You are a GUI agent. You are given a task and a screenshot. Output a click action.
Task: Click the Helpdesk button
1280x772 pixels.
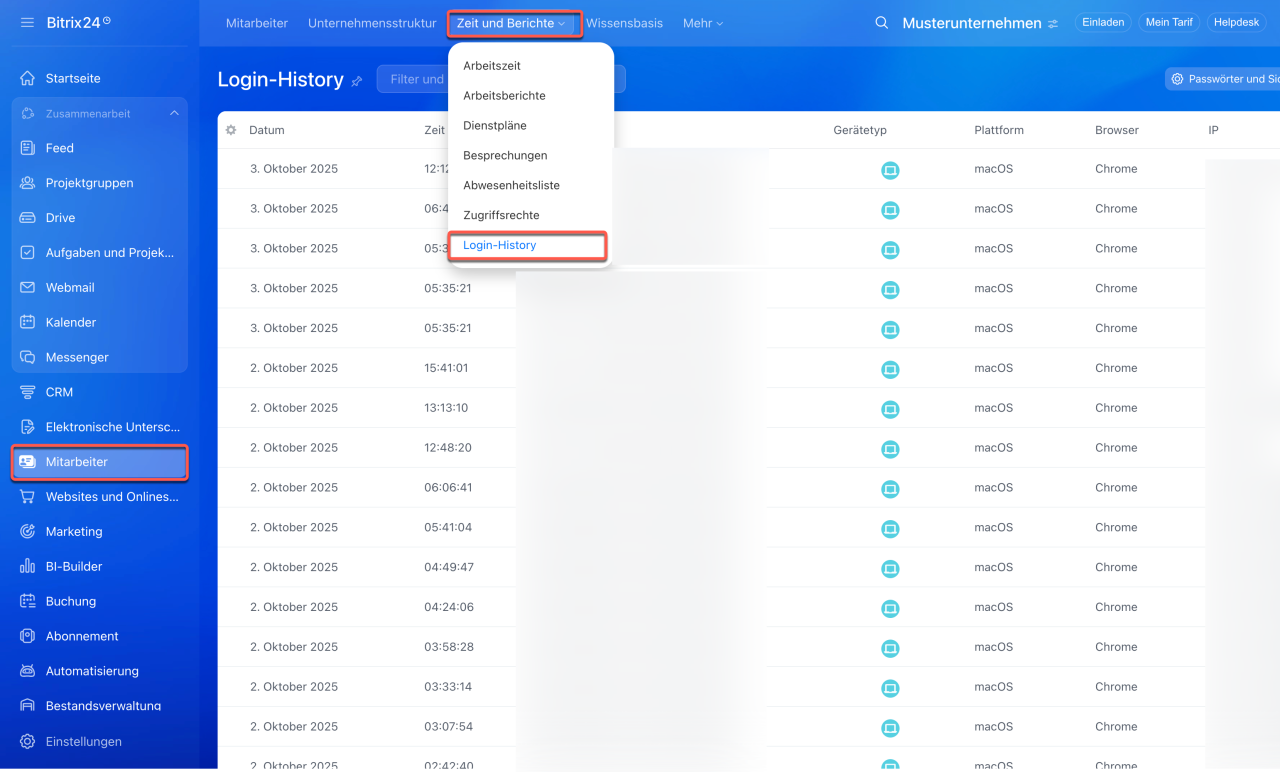click(x=1236, y=22)
